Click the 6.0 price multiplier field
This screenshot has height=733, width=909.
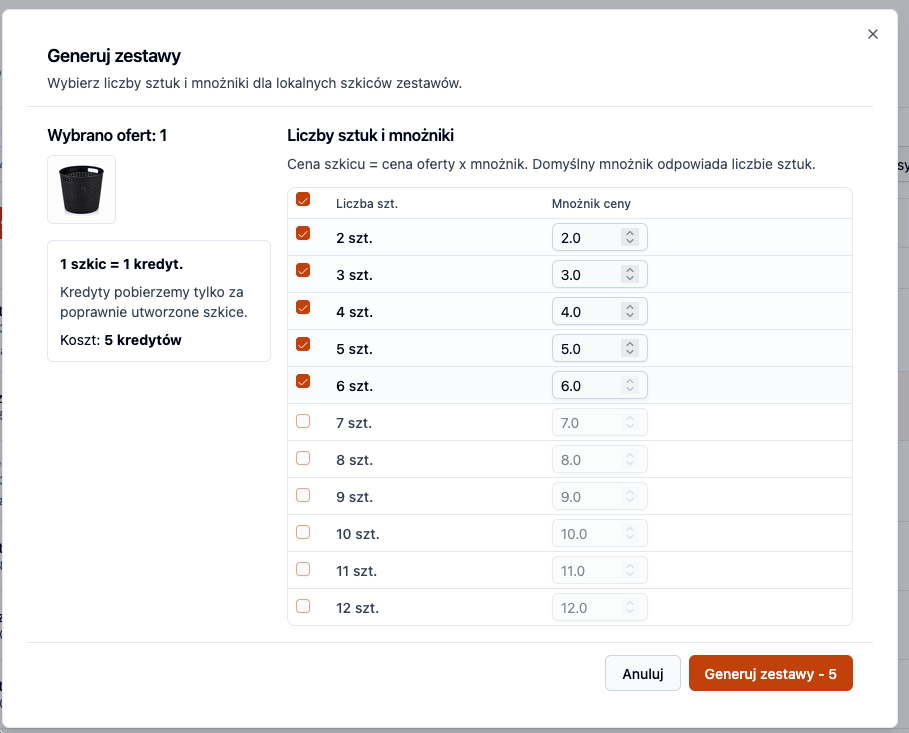point(599,386)
